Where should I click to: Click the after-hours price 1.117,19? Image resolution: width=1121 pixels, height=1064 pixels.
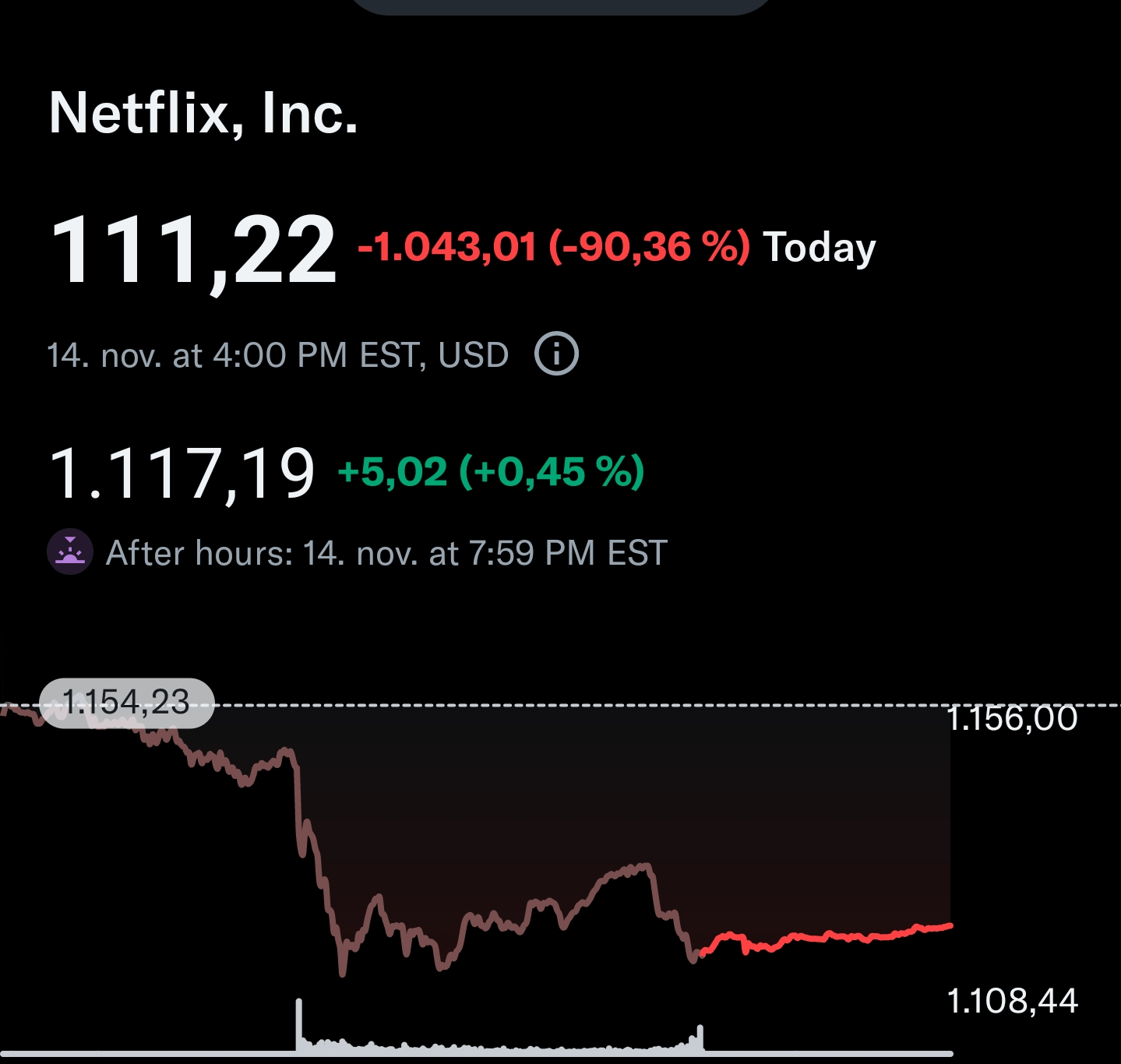click(x=182, y=473)
